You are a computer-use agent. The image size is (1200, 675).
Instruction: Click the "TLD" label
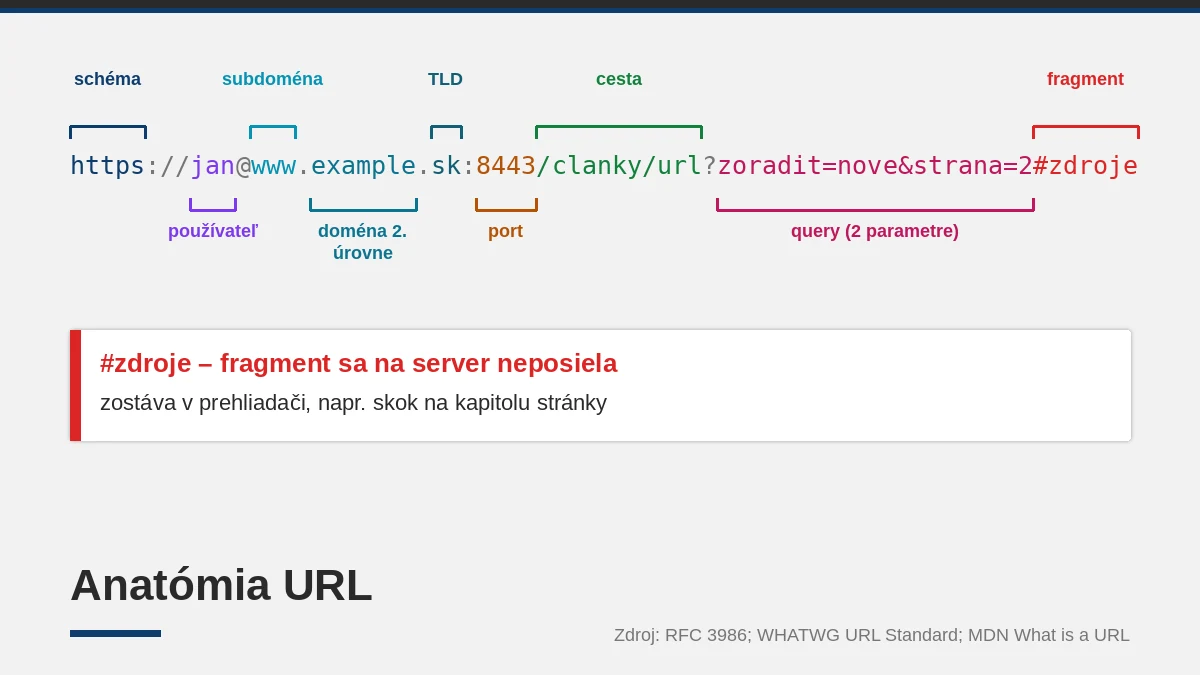pyautogui.click(x=445, y=79)
